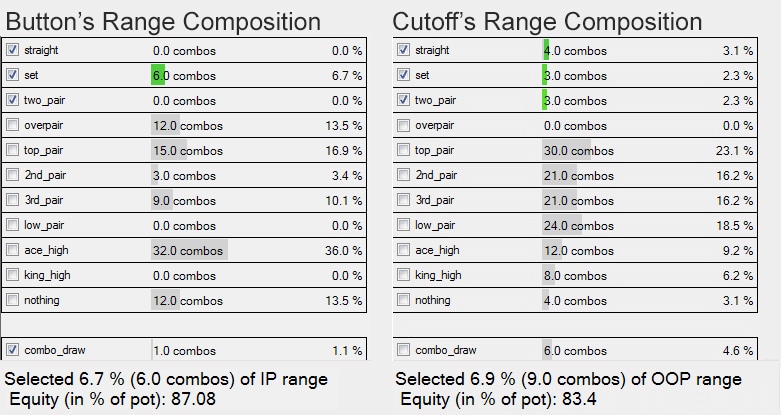Select ace_high checkbox in Button's range
The width and height of the screenshot is (781, 415).
[12, 250]
